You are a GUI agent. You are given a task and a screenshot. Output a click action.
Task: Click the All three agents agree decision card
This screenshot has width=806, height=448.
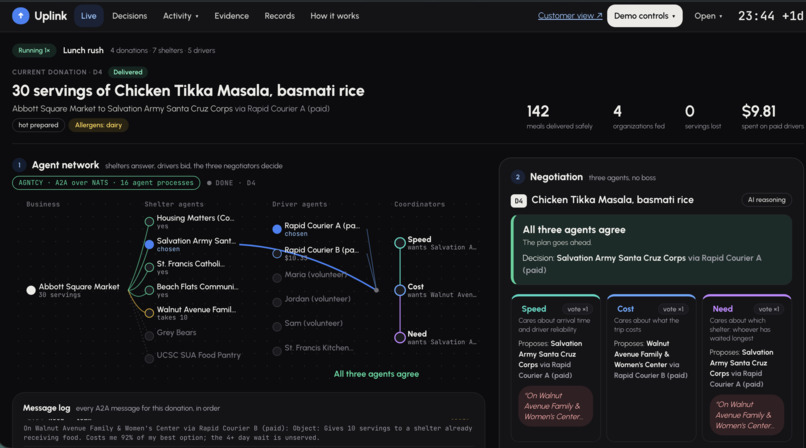click(x=651, y=250)
